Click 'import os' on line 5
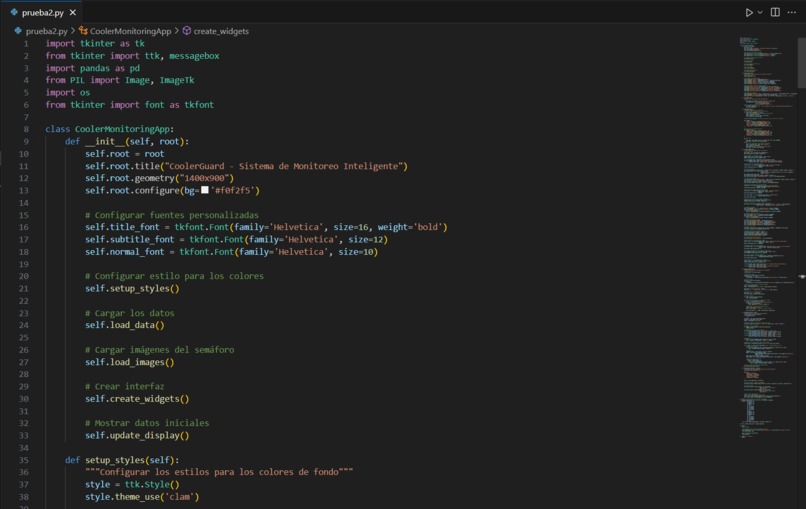The image size is (806, 509). coord(67,93)
